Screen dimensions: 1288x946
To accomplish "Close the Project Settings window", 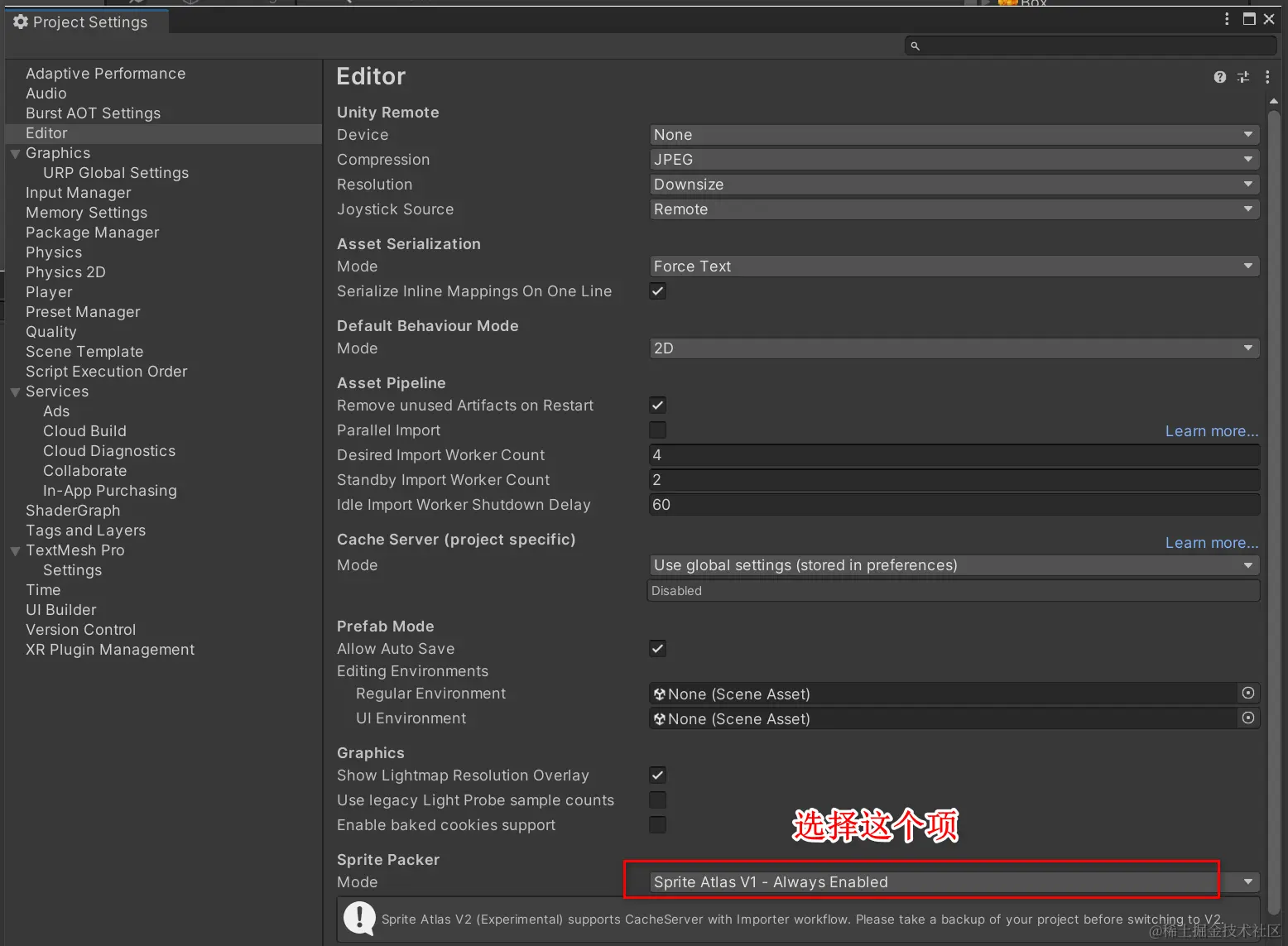I will [x=1269, y=19].
